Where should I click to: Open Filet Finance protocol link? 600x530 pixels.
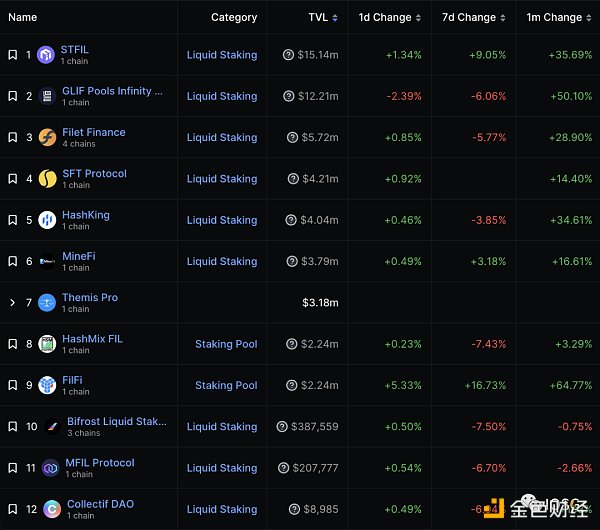pyautogui.click(x=94, y=132)
